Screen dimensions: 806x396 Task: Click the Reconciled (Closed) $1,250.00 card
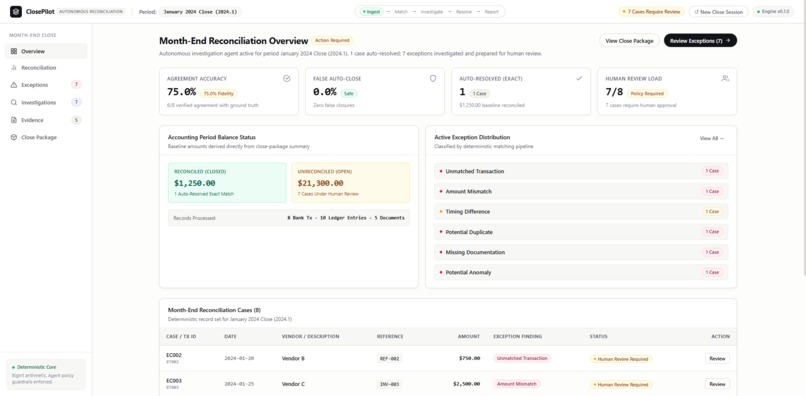pos(227,183)
